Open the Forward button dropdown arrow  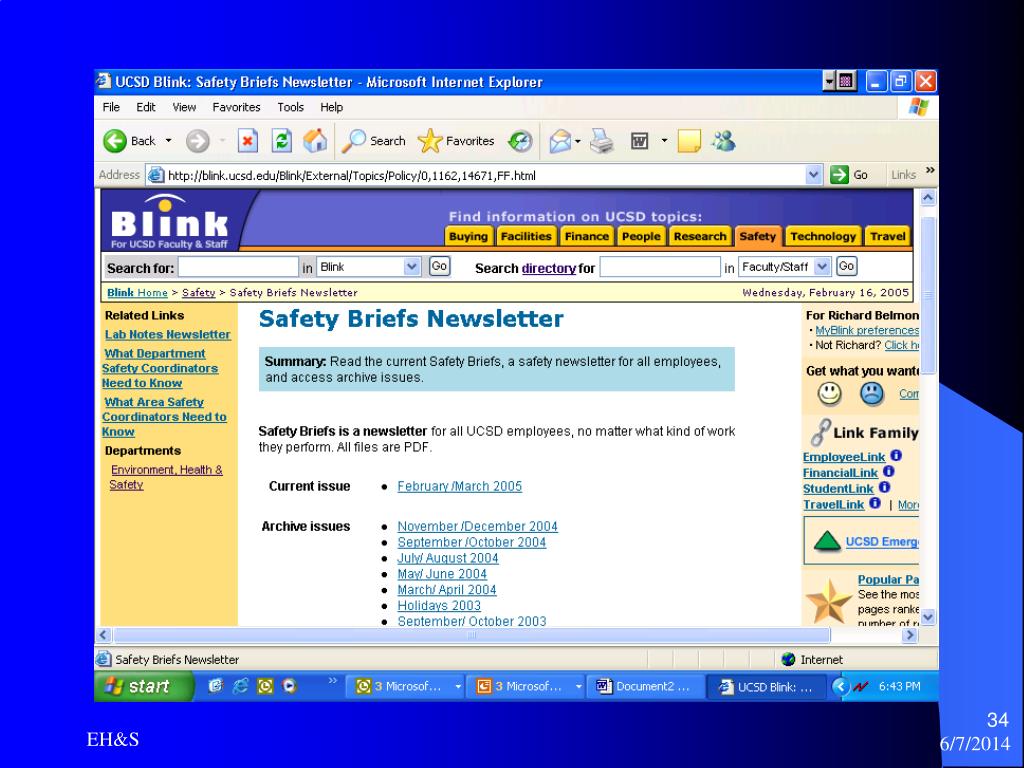pyautogui.click(x=222, y=141)
